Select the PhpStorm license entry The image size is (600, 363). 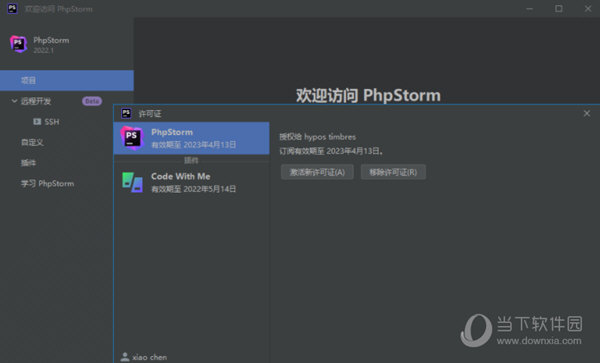(x=191, y=138)
